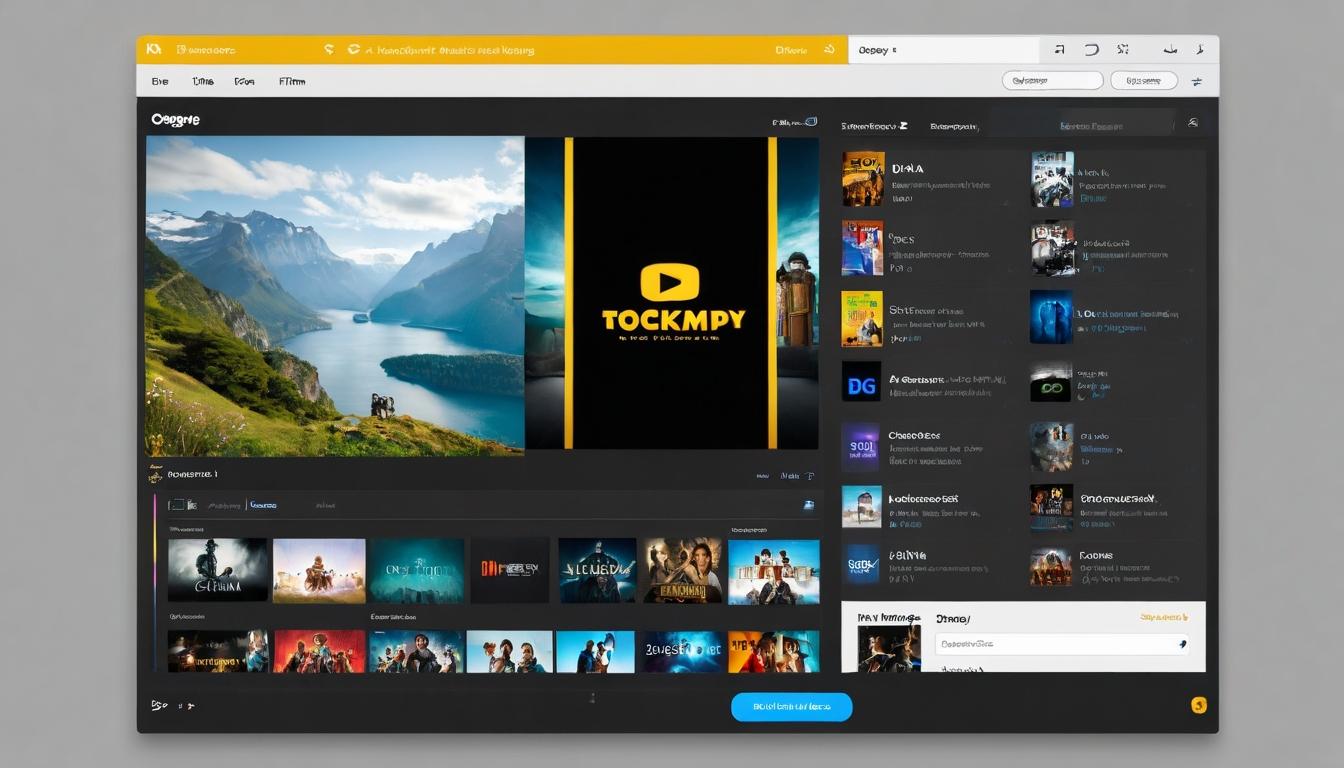Open the fourth menu item in the menu bar
Screen dimensions: 1344x768
[292, 81]
